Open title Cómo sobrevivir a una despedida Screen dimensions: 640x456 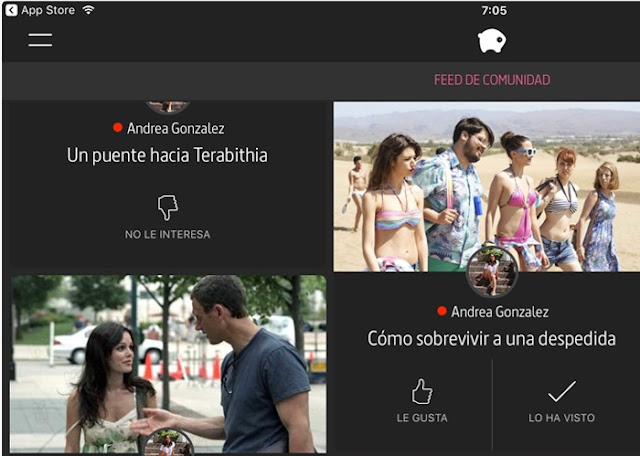[x=491, y=339]
